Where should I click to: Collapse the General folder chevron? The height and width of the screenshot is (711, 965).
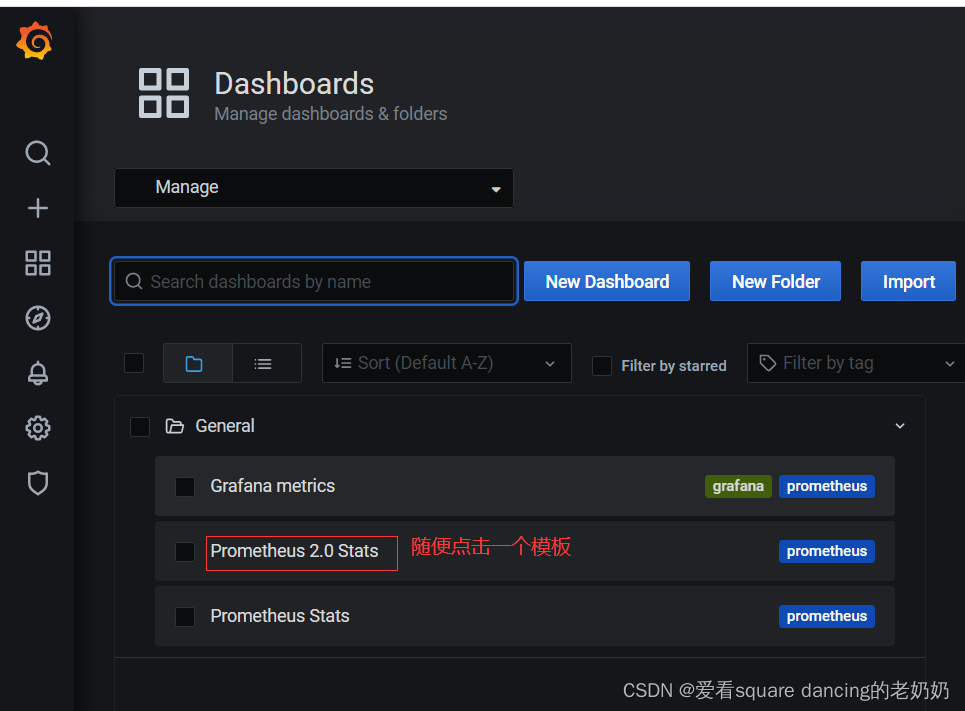[x=900, y=426]
